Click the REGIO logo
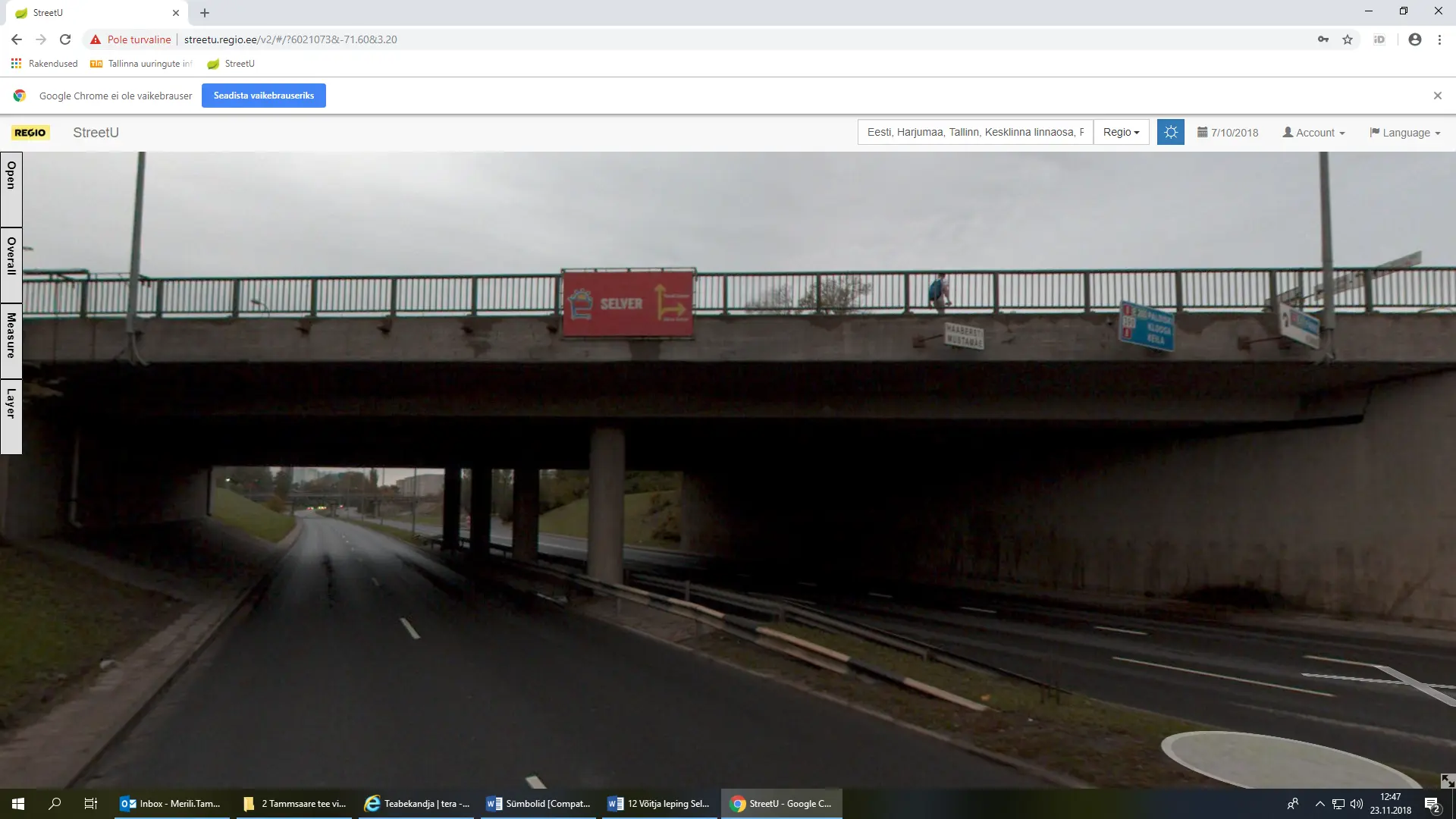The height and width of the screenshot is (819, 1456). pos(30,133)
